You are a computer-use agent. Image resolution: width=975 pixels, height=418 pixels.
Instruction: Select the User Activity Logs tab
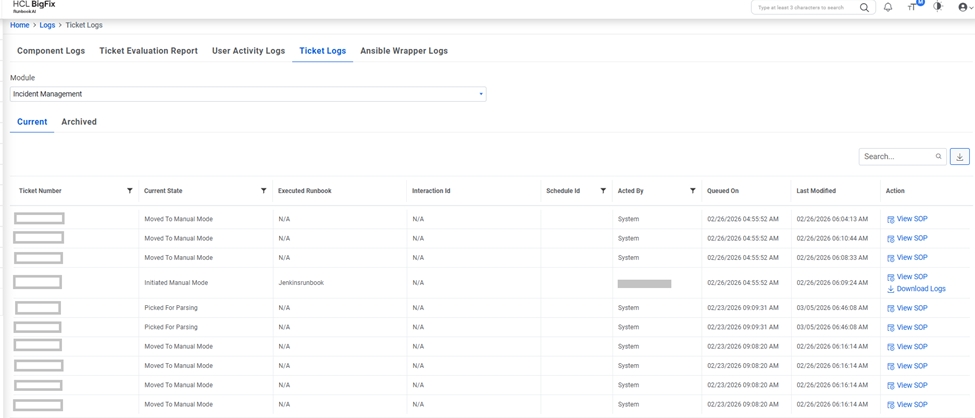click(248, 51)
